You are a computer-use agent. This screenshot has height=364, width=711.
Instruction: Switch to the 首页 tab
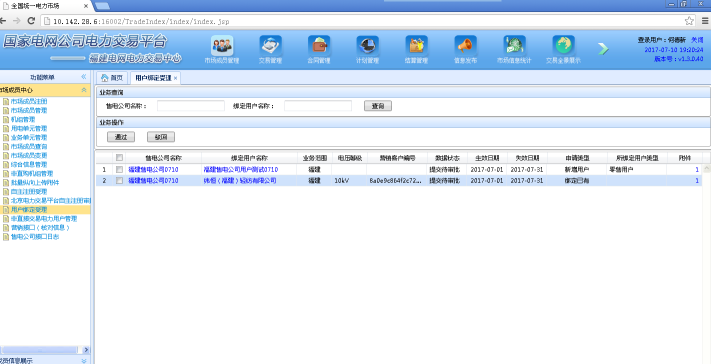coord(112,78)
